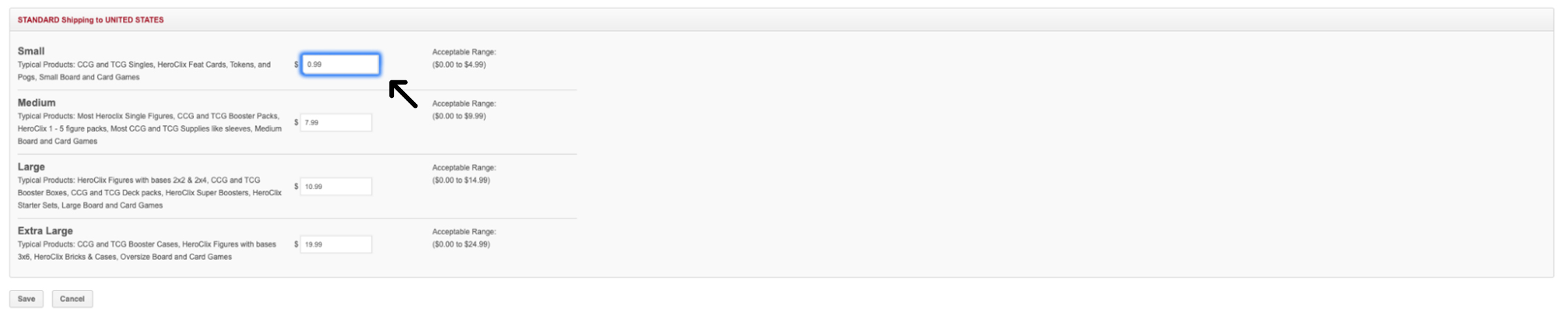This screenshot has width=1568, height=316.
Task: Click the Extra Large typical products description
Action: [x=147, y=251]
